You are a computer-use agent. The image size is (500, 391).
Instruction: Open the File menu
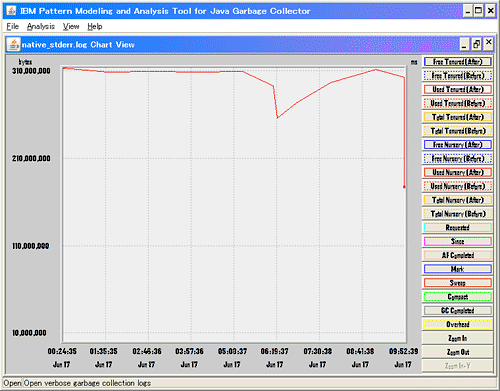click(x=13, y=26)
